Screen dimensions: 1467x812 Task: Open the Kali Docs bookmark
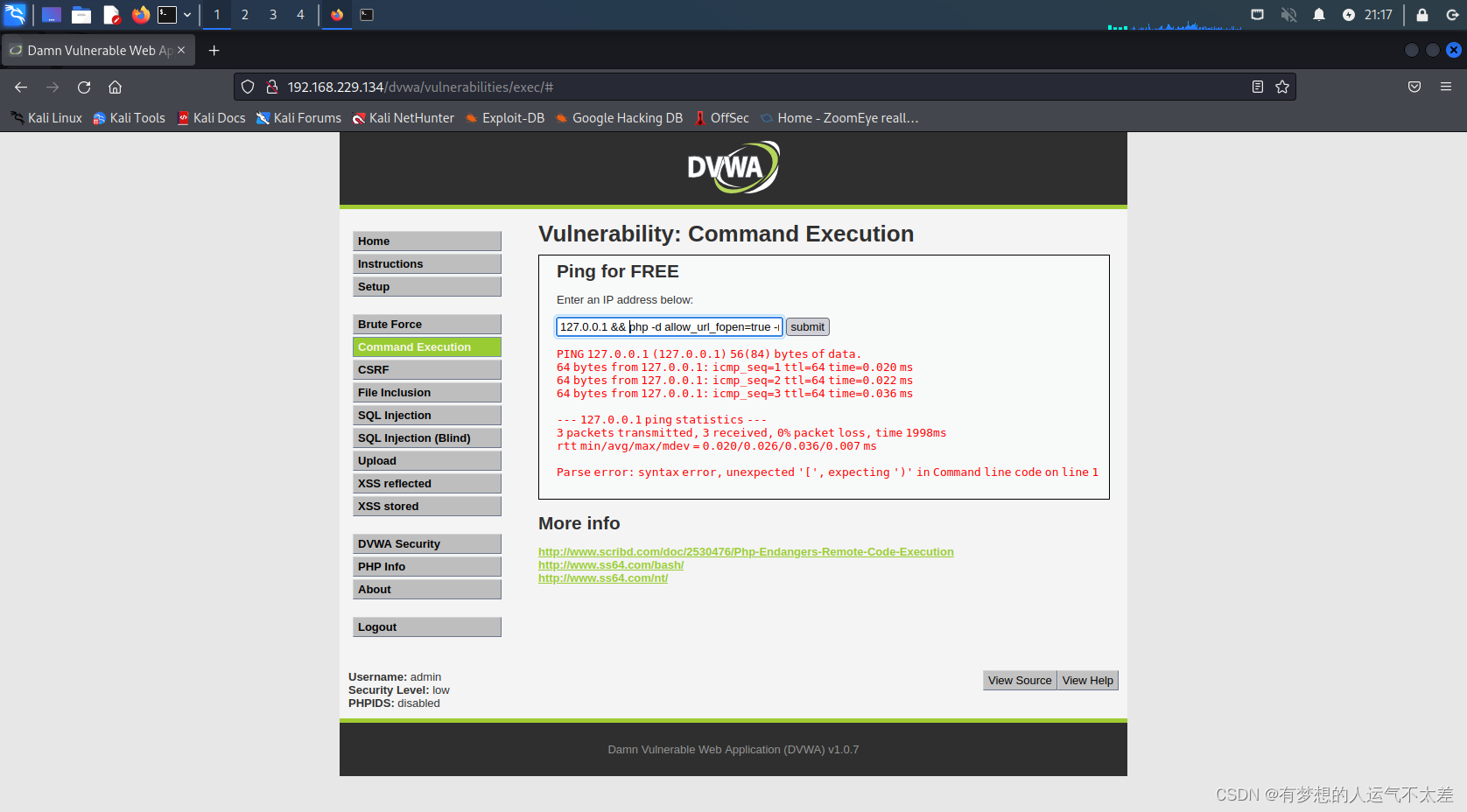point(211,118)
